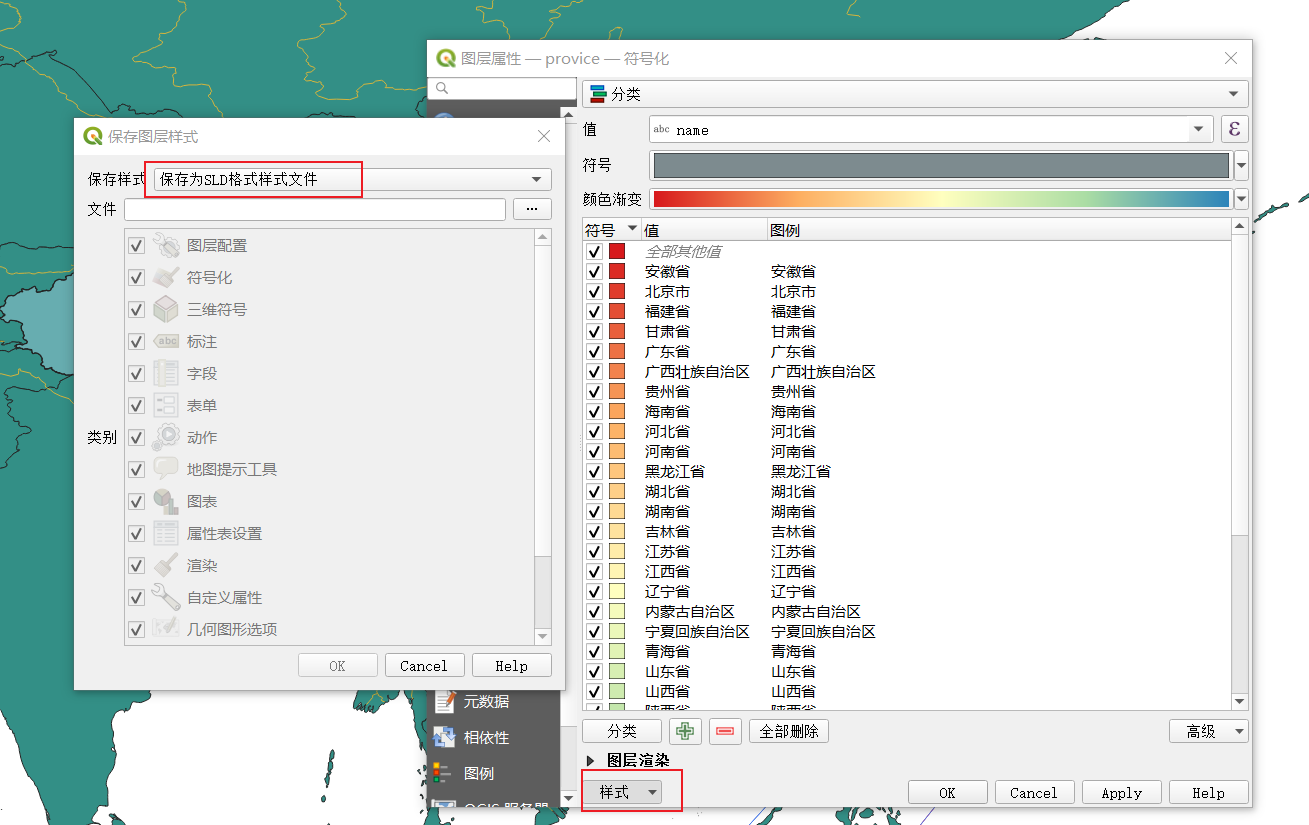Uncheck the 符号化 save category
Viewport: 1309px width, 825px height.
pos(136,277)
